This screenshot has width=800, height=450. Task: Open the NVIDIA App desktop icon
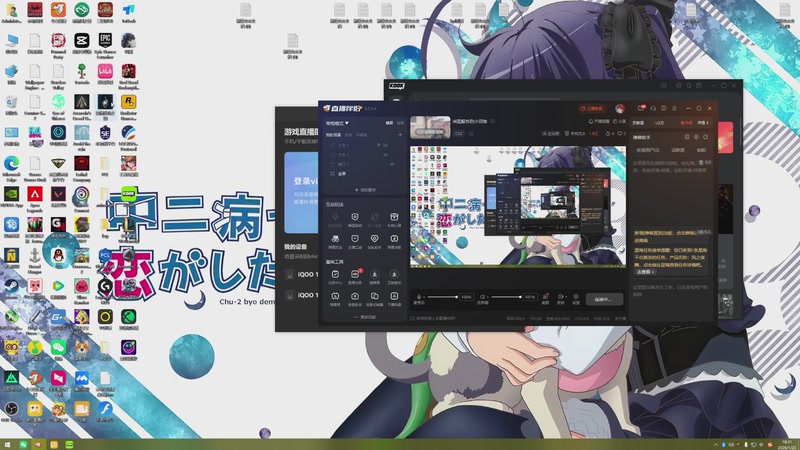click(x=11, y=198)
